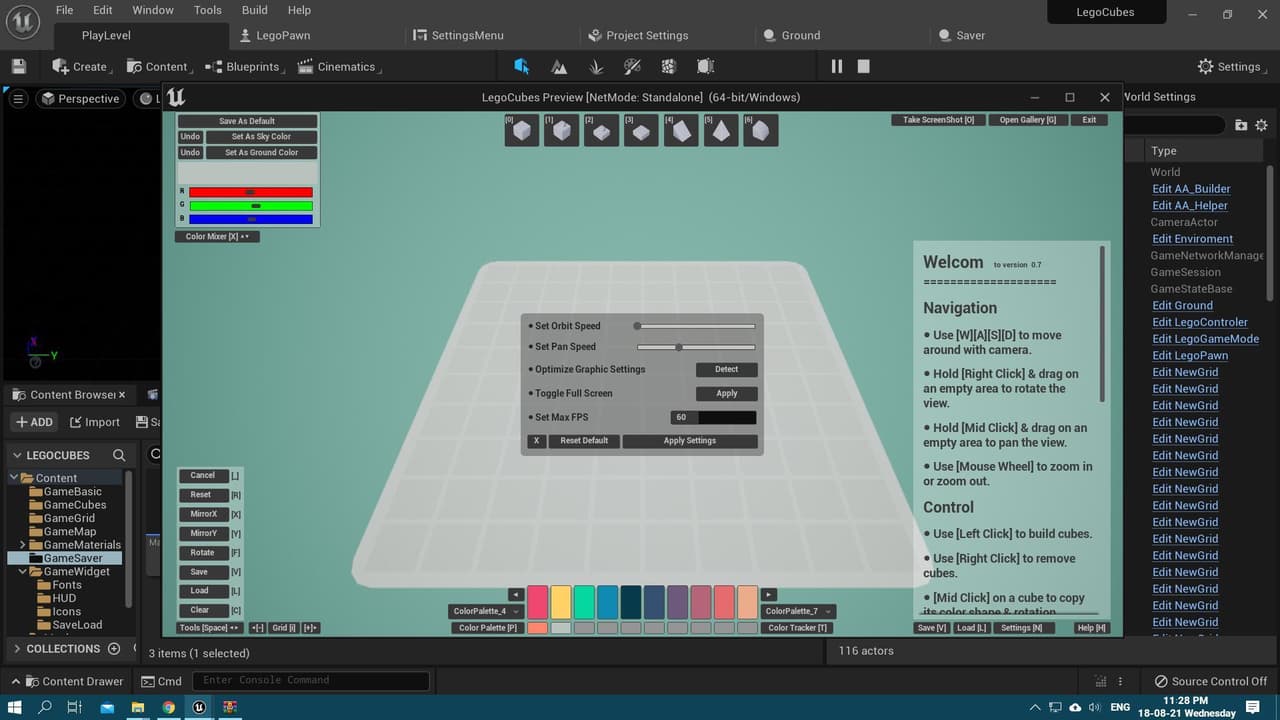The width and height of the screenshot is (1280, 720).
Task: Switch to Landscape mode icon
Action: 559,66
